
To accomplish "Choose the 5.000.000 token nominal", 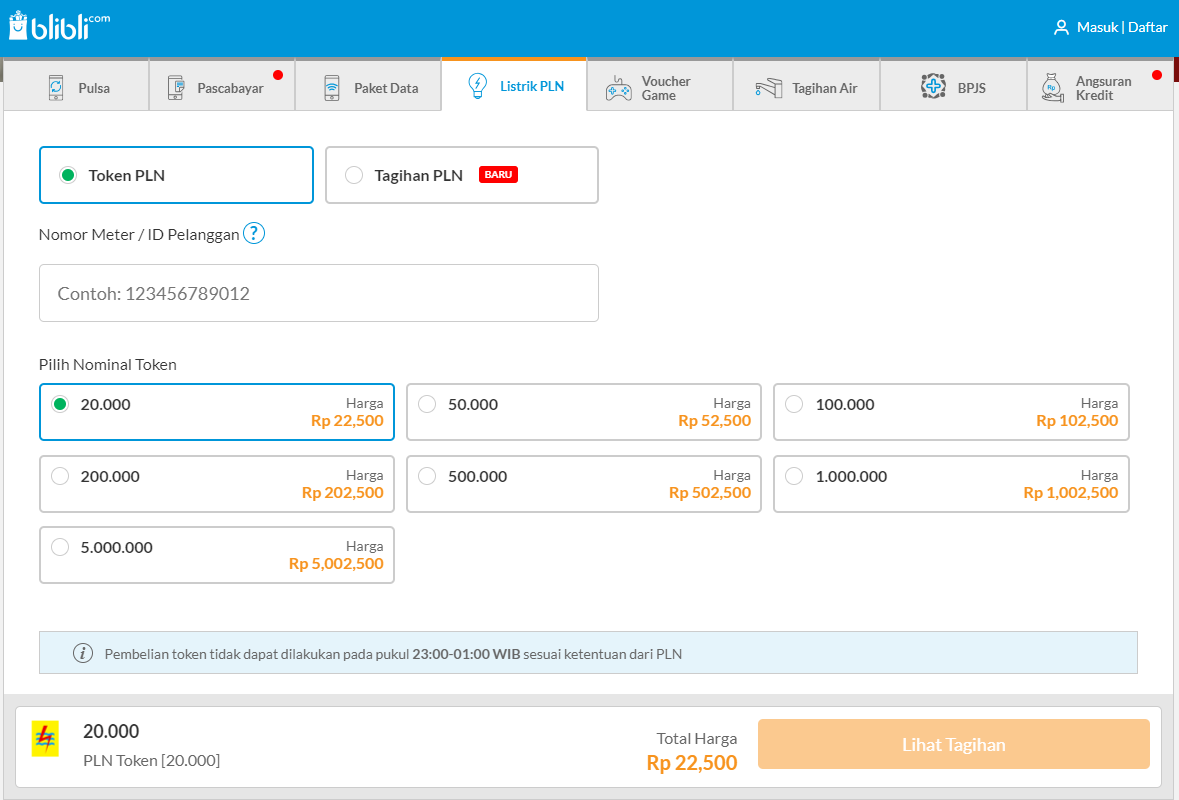I will (217, 555).
